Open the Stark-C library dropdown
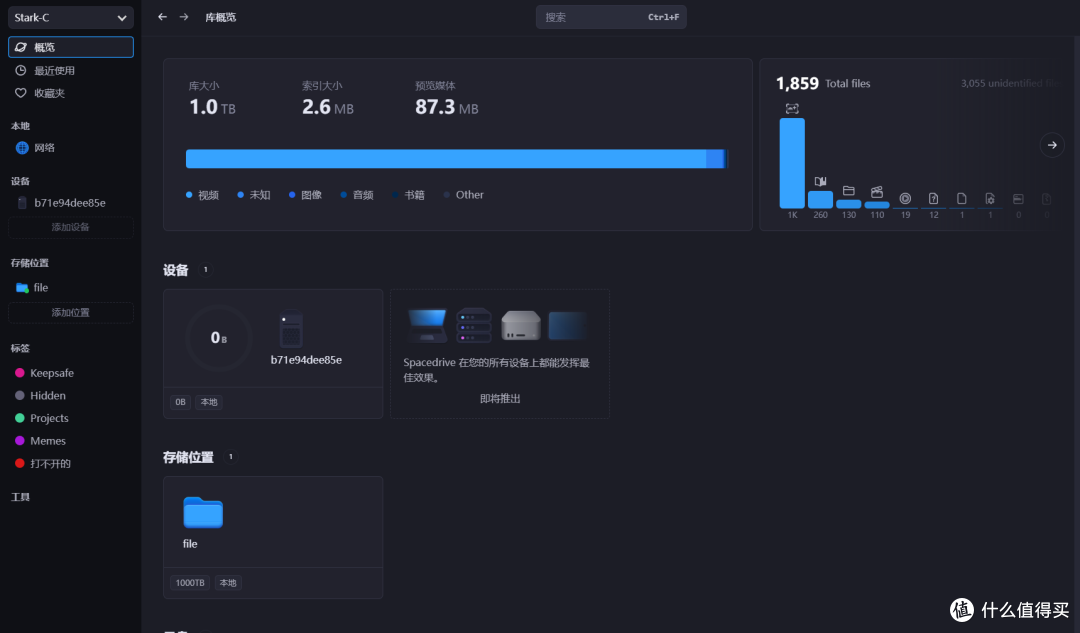Image resolution: width=1080 pixels, height=633 pixels. (70, 17)
